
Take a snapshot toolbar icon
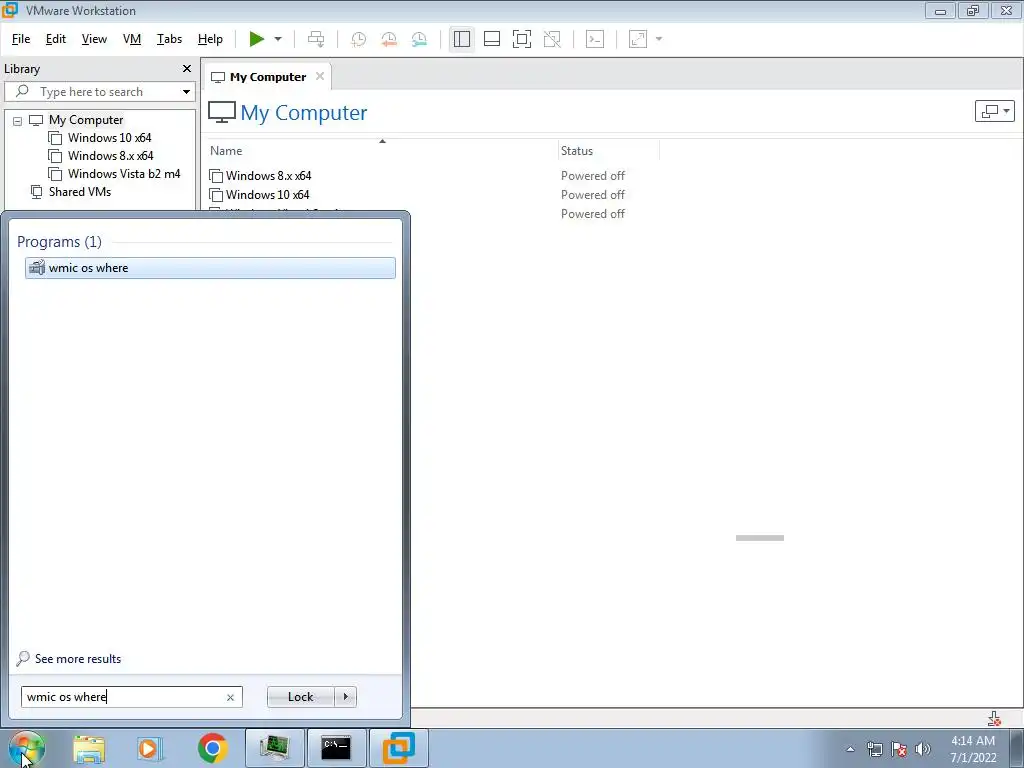coord(359,39)
